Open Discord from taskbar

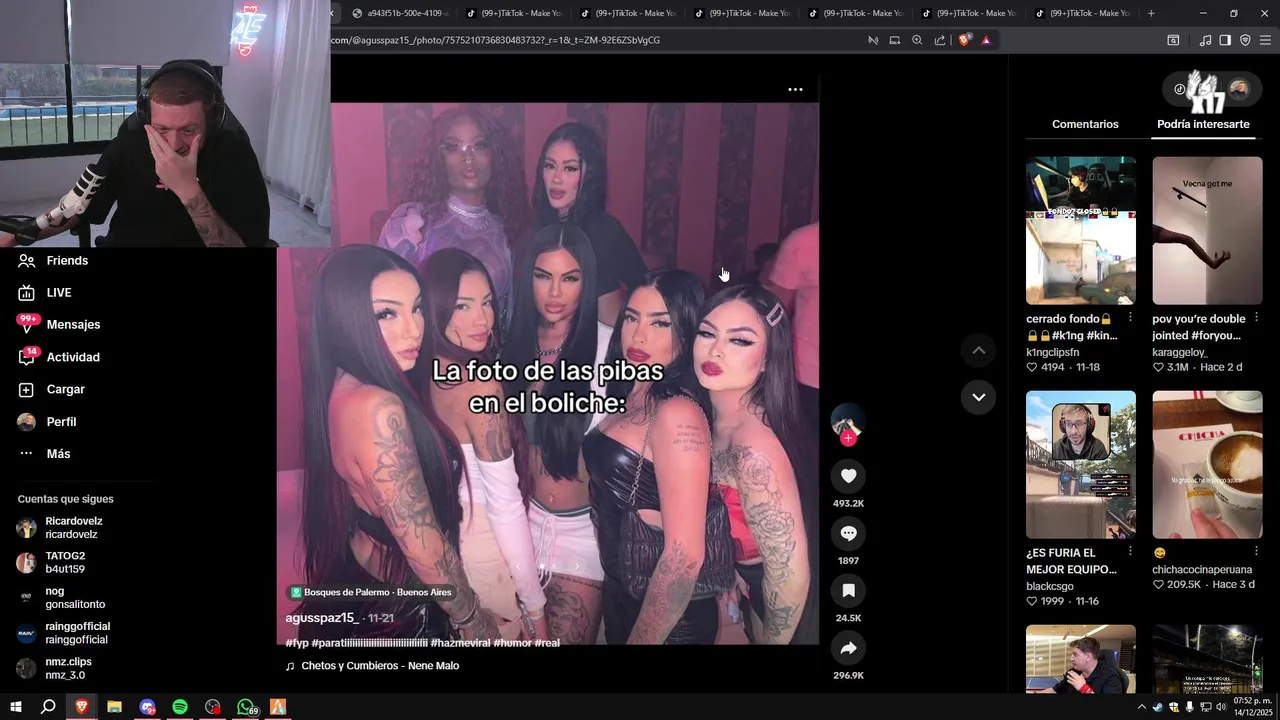147,707
